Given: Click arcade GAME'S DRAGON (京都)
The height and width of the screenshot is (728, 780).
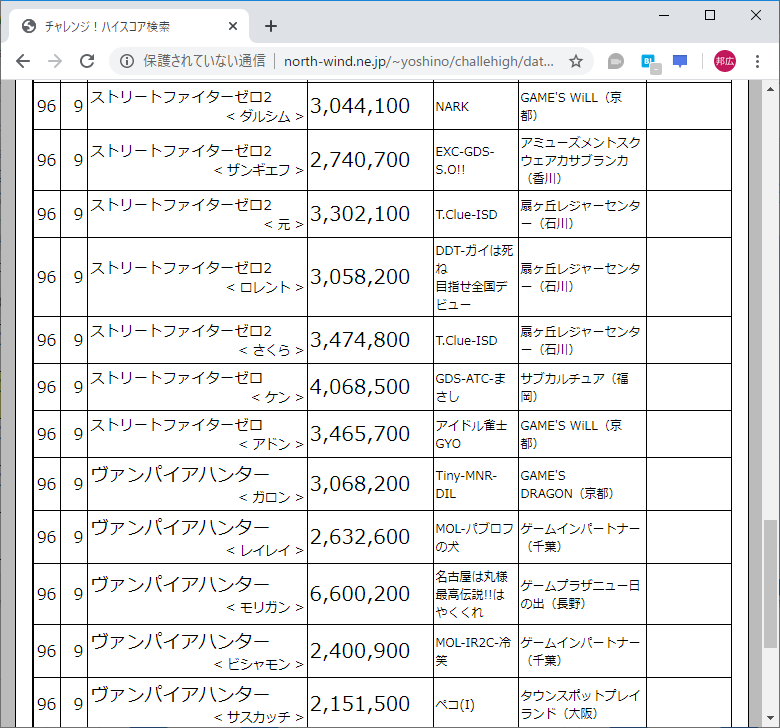Looking at the screenshot, I should click(x=567, y=484).
